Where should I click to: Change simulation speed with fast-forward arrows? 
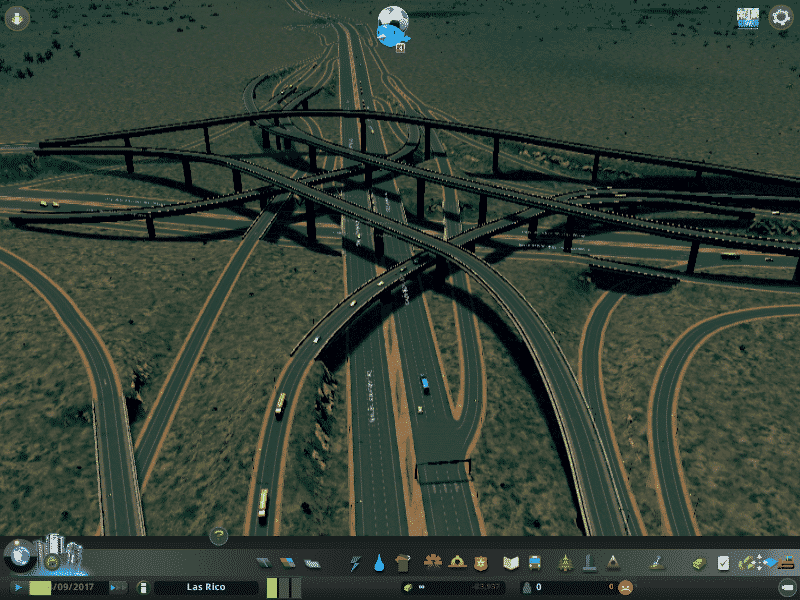118,588
